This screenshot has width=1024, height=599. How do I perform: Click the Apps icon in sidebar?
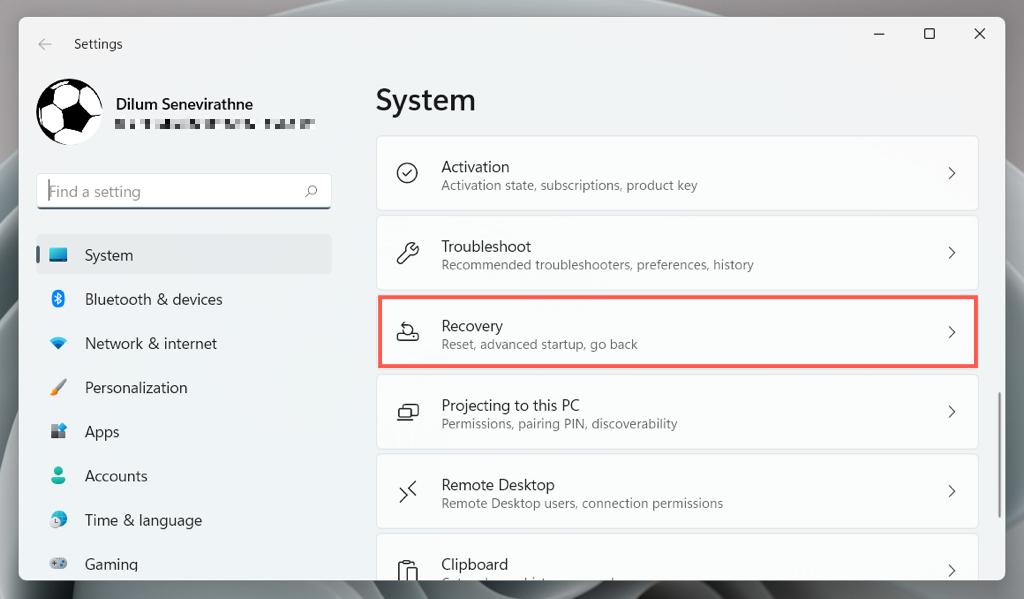(58, 432)
